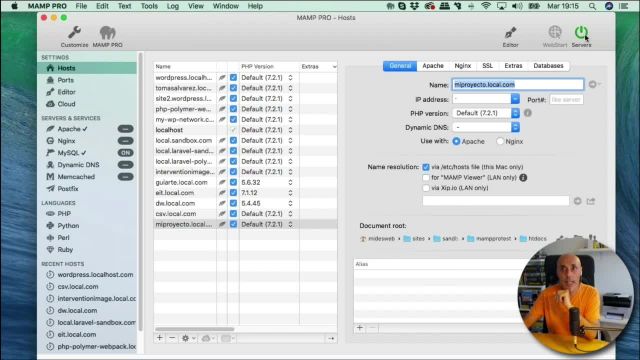The image size is (640, 360).
Task: Toggle the Memcached switch
Action: (125, 177)
